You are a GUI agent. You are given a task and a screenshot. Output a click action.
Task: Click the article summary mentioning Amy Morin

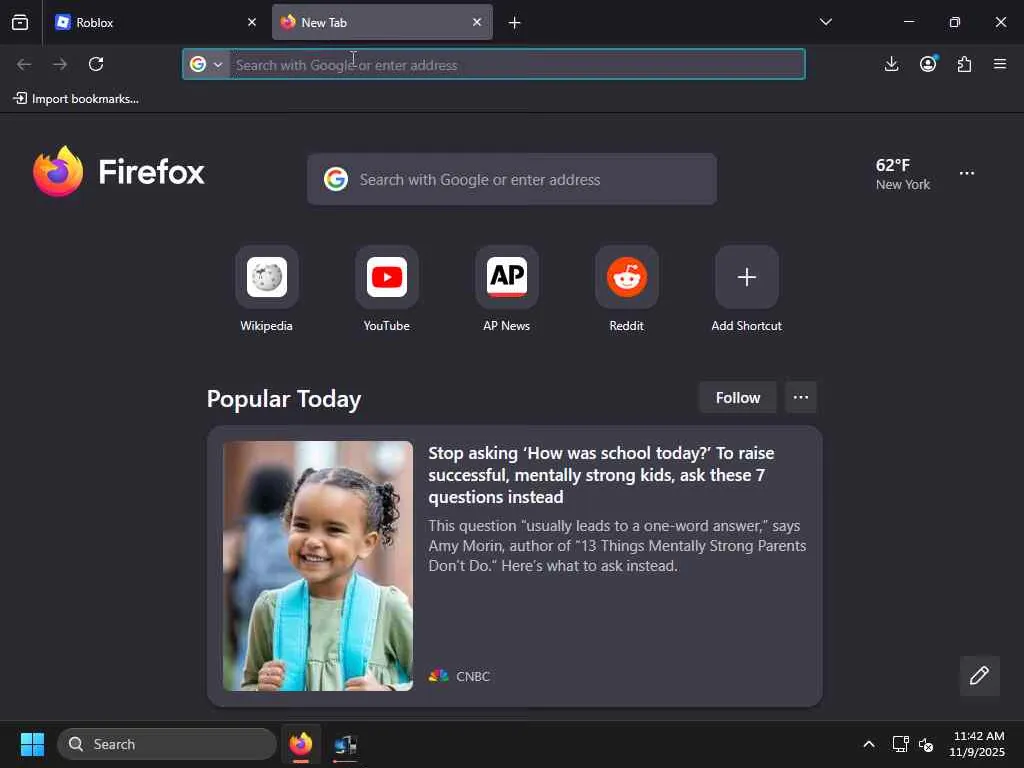pos(617,546)
